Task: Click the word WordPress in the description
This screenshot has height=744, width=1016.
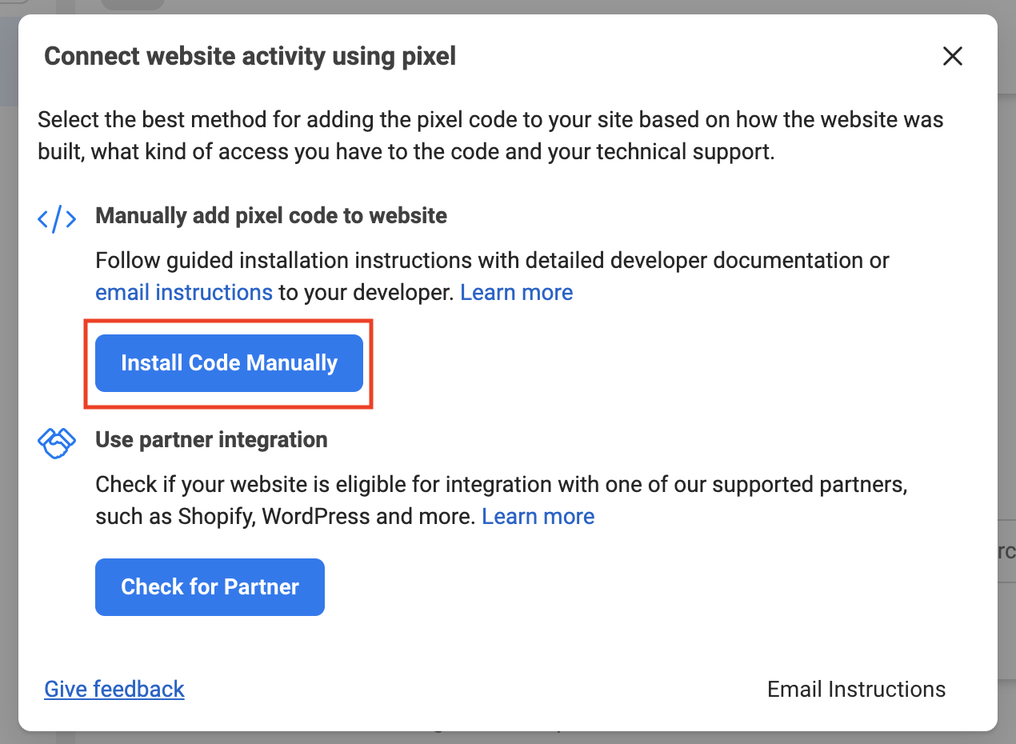Action: coord(318,517)
